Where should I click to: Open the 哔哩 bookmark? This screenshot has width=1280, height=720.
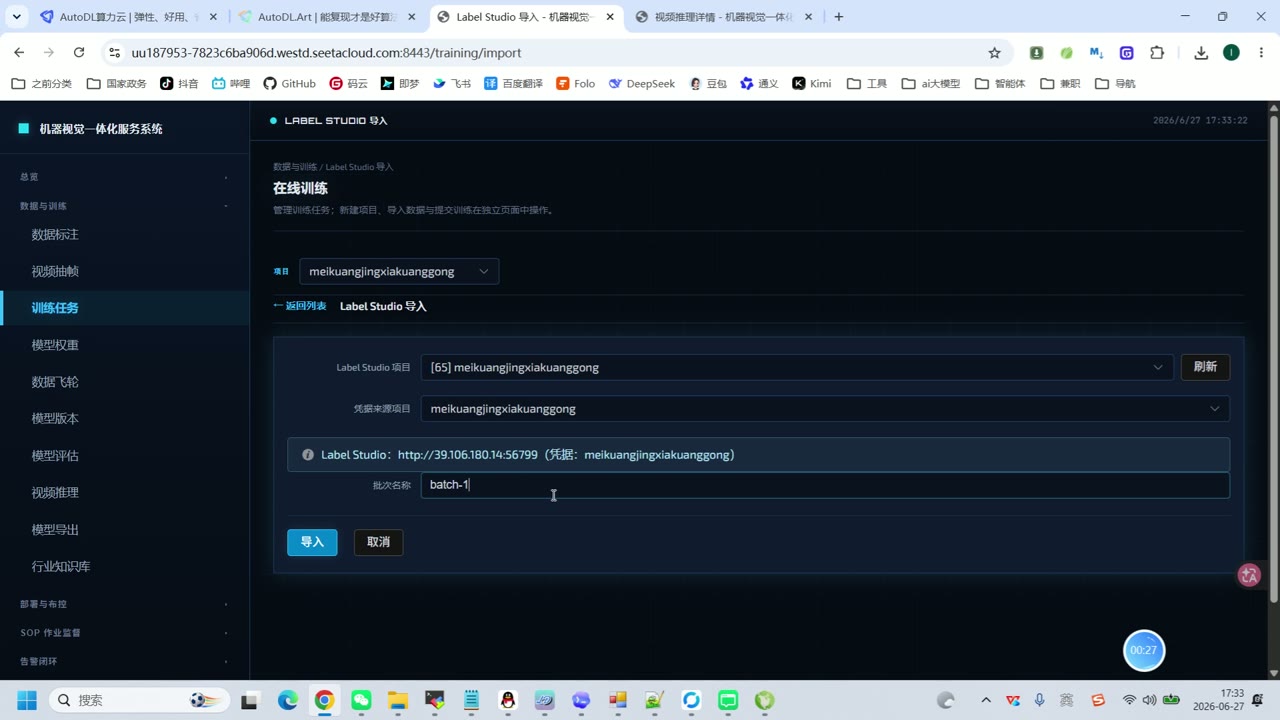point(230,83)
